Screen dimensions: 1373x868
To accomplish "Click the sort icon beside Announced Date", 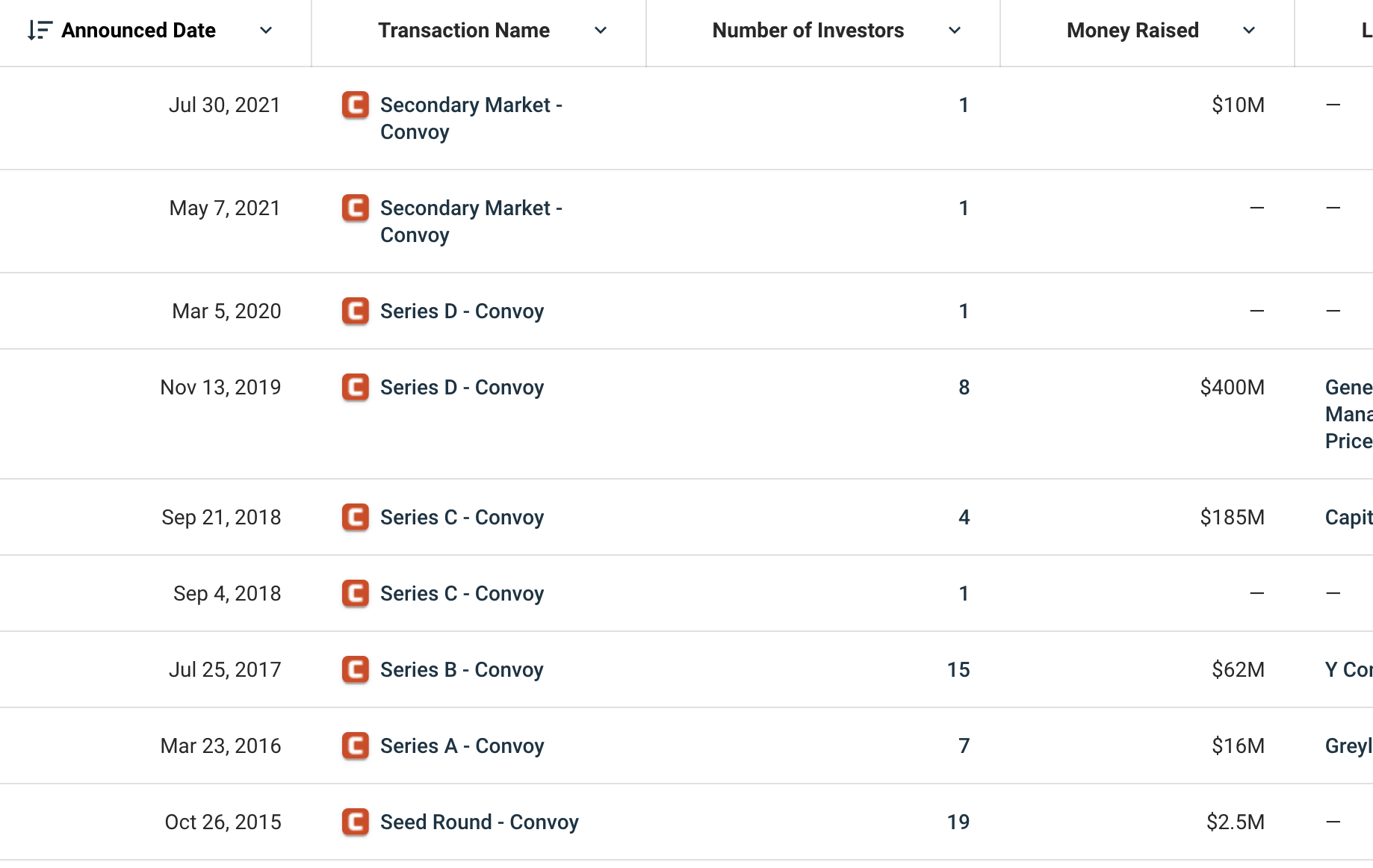I will (39, 31).
